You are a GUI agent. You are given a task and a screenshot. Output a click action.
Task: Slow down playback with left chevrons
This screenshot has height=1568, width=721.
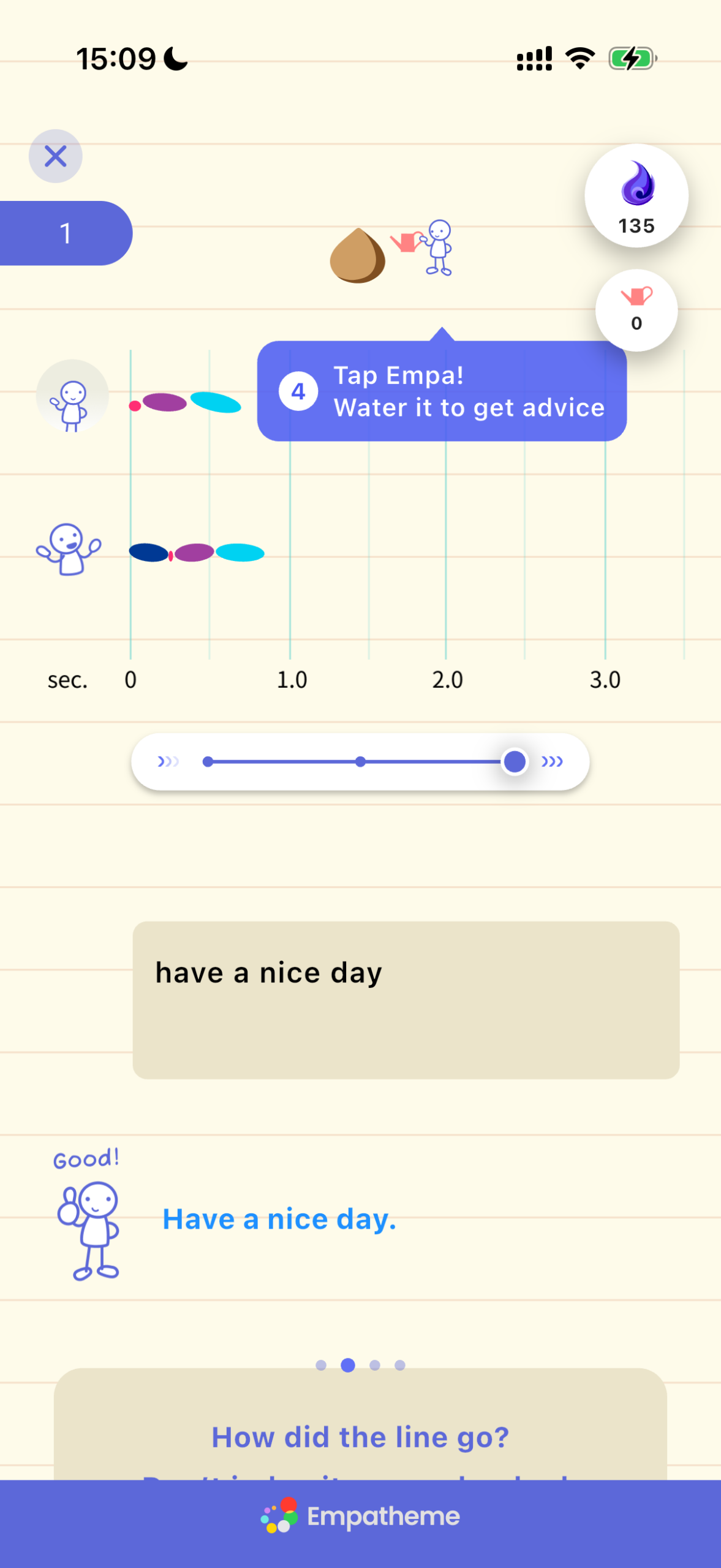pyautogui.click(x=168, y=761)
